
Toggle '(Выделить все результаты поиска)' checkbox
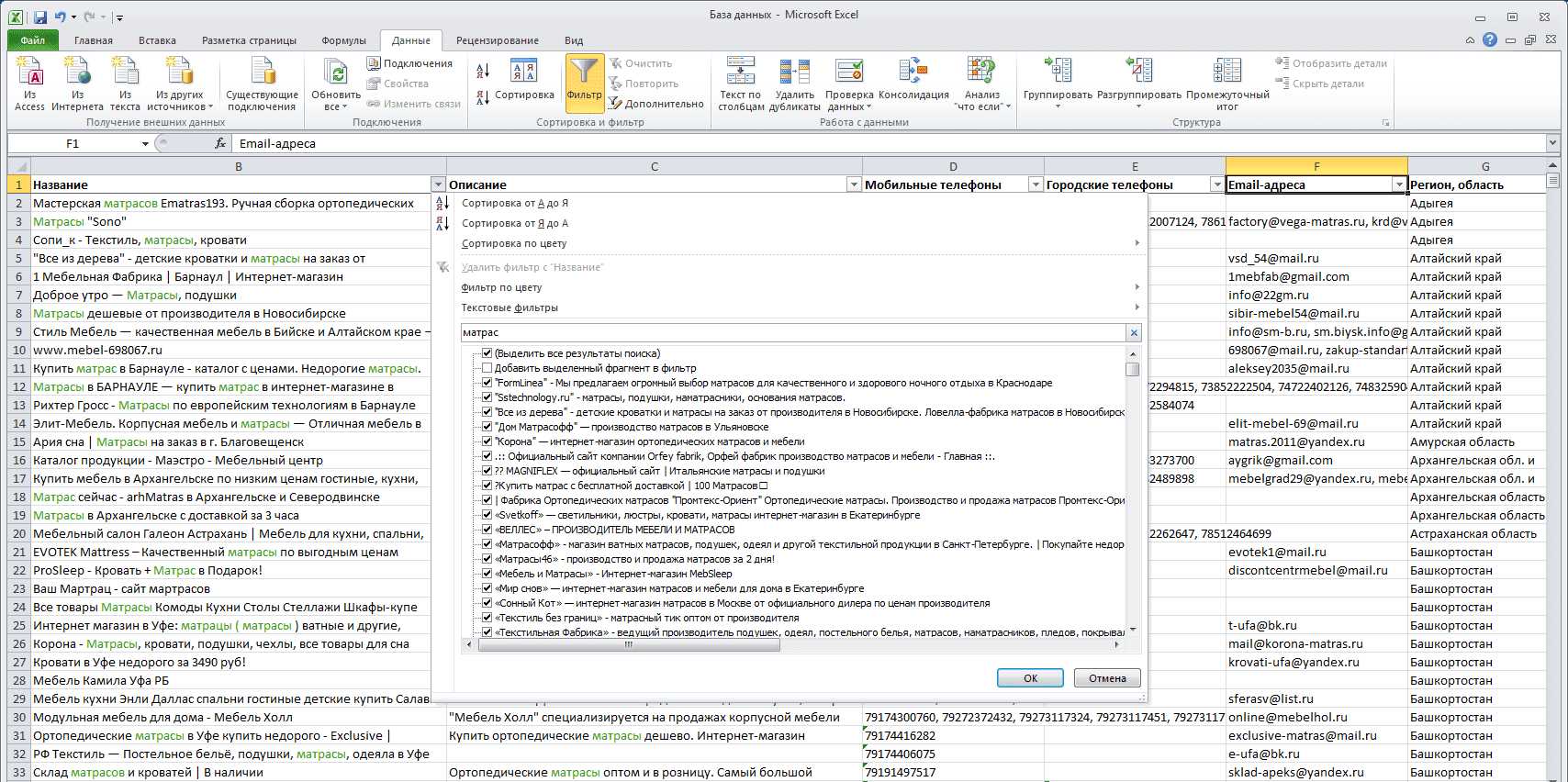(x=487, y=353)
